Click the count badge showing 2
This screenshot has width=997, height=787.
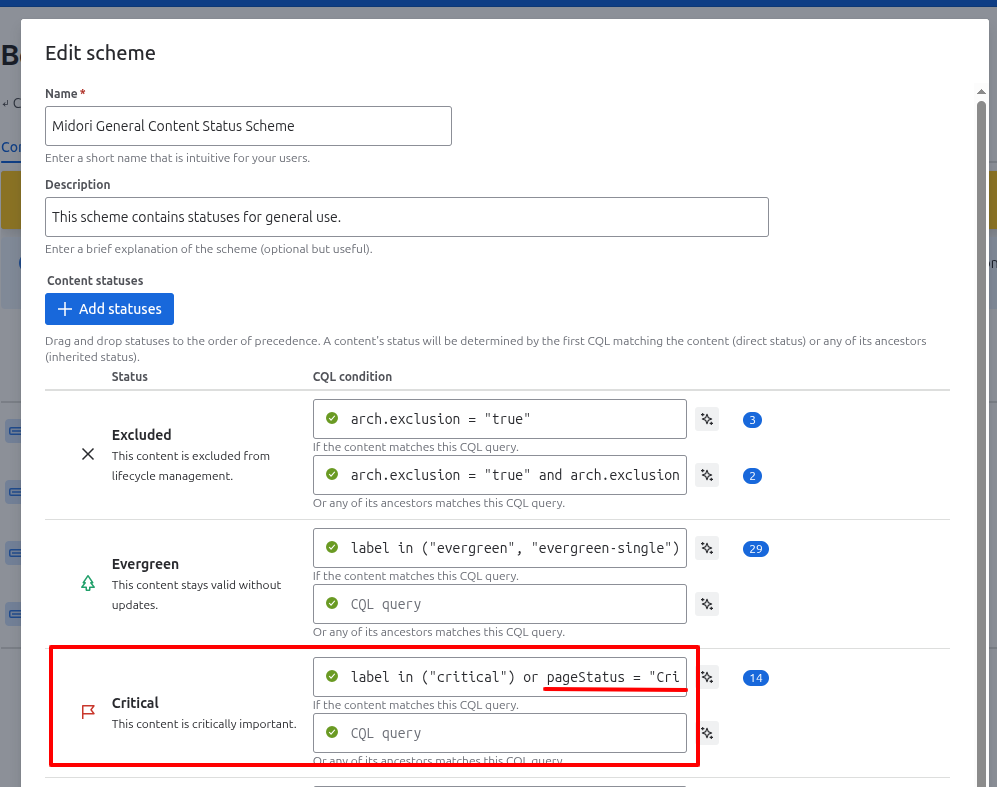click(752, 476)
